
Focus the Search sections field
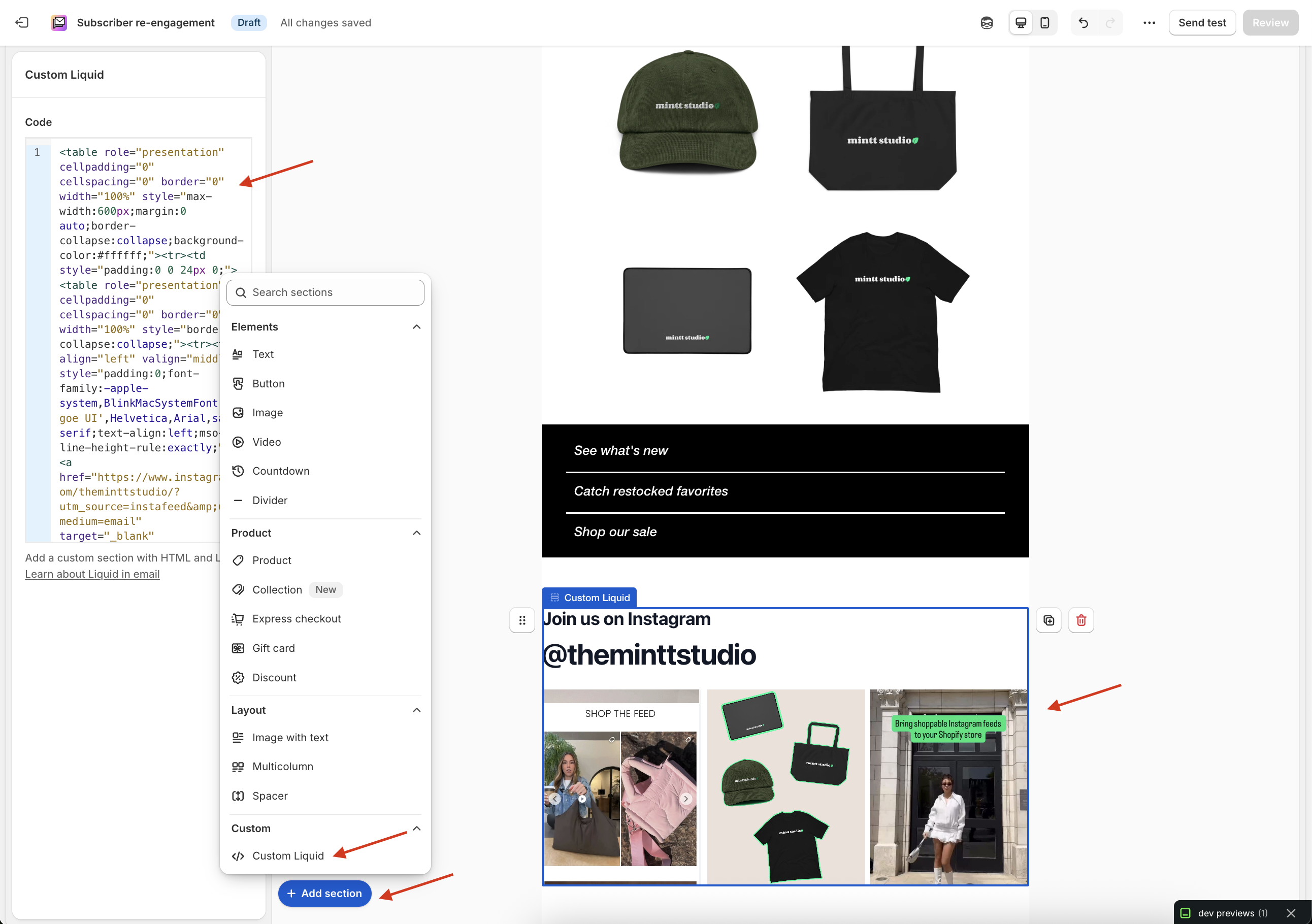325,292
